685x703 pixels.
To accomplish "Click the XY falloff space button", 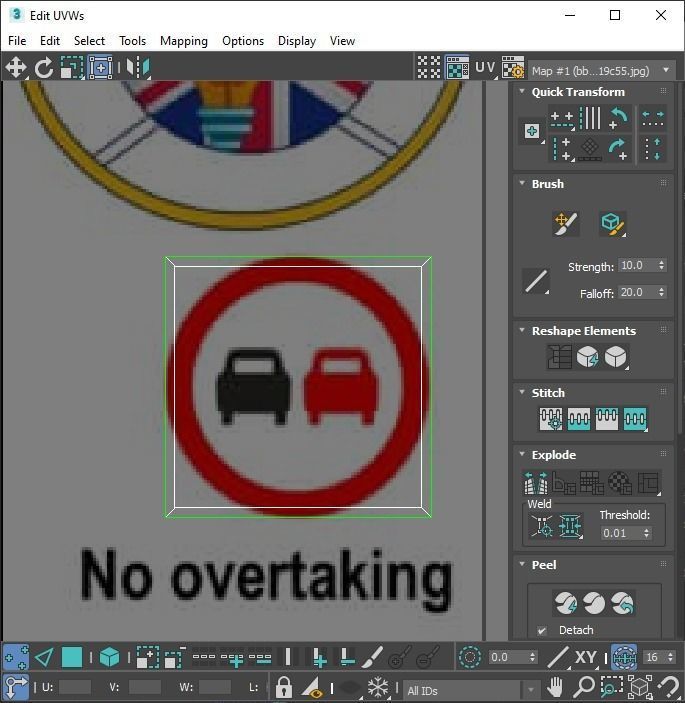I will point(585,658).
